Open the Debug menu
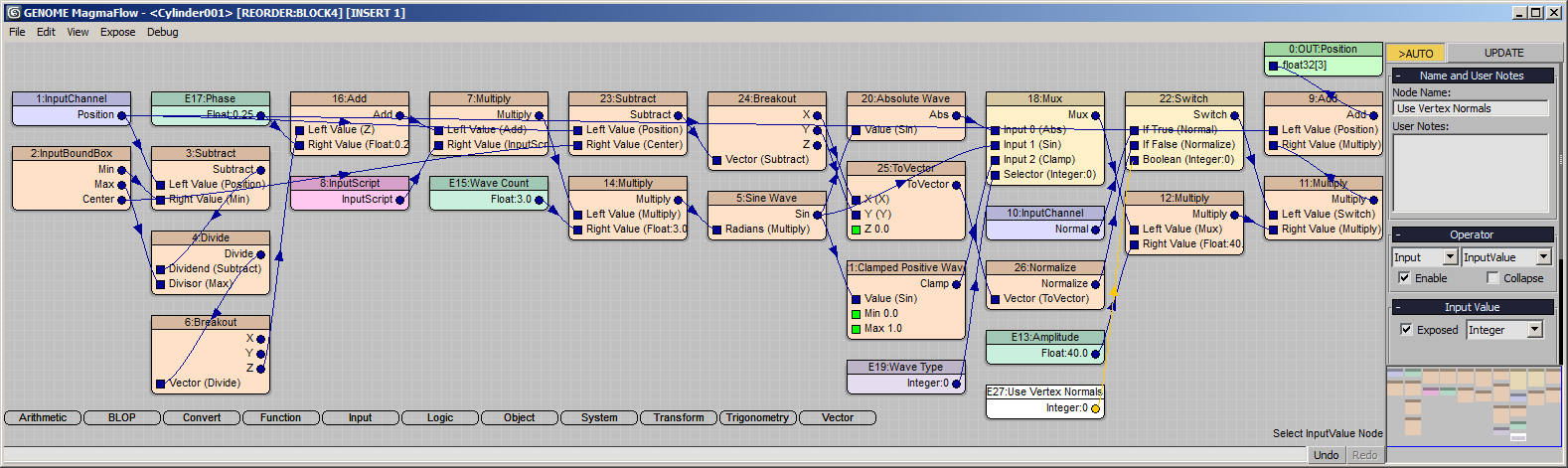 (163, 32)
